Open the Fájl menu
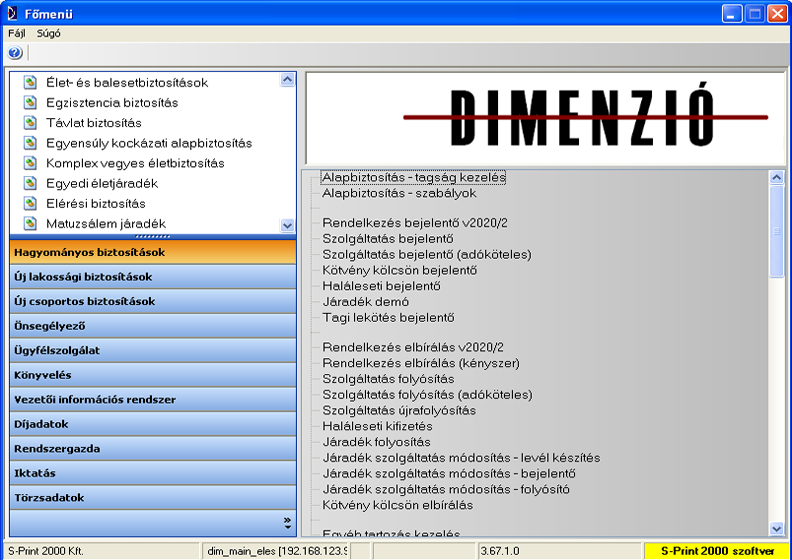Screen dimensions: 792x560 coord(16,33)
